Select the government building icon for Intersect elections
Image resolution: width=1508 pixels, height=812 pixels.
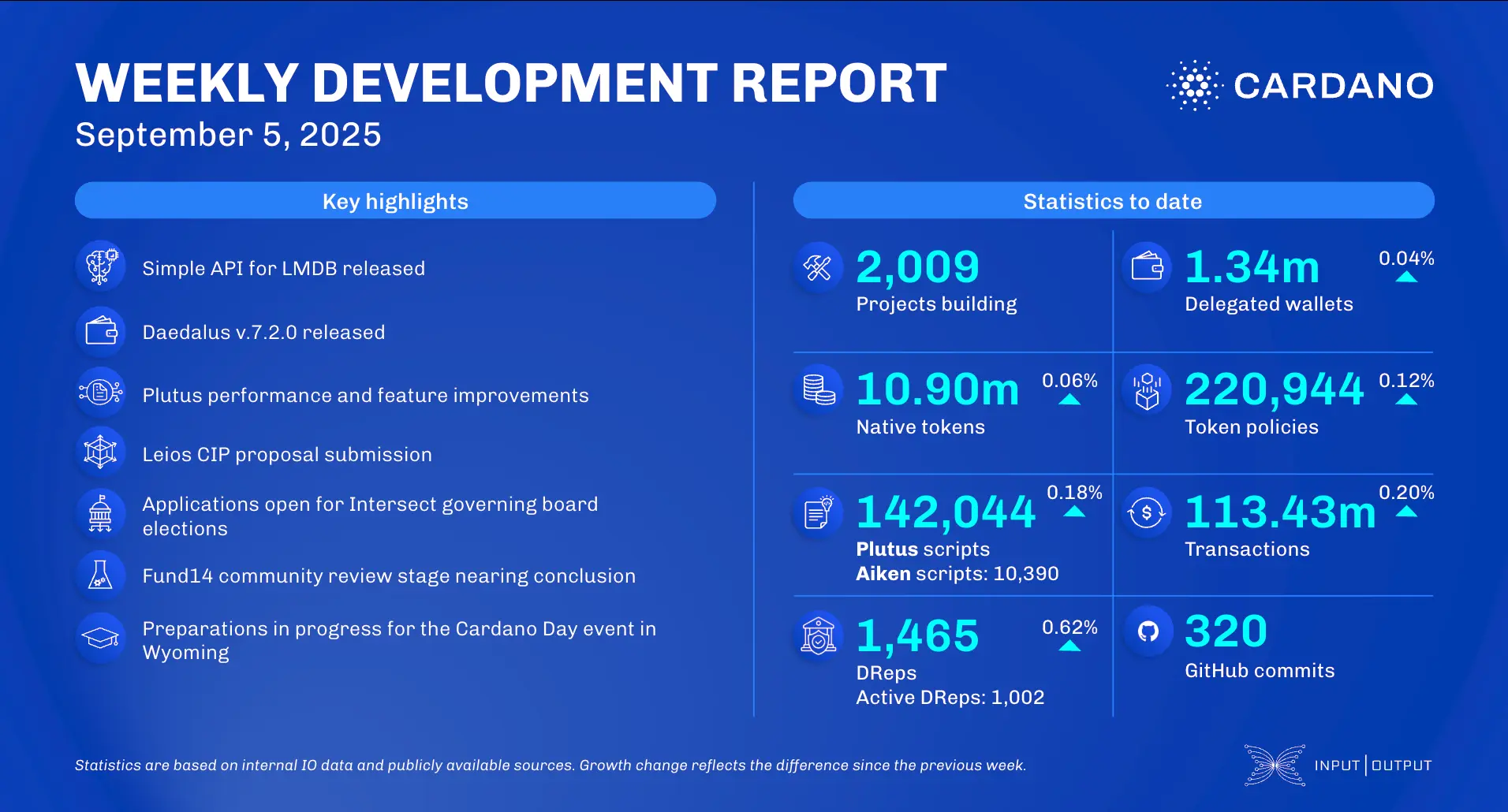(x=101, y=513)
